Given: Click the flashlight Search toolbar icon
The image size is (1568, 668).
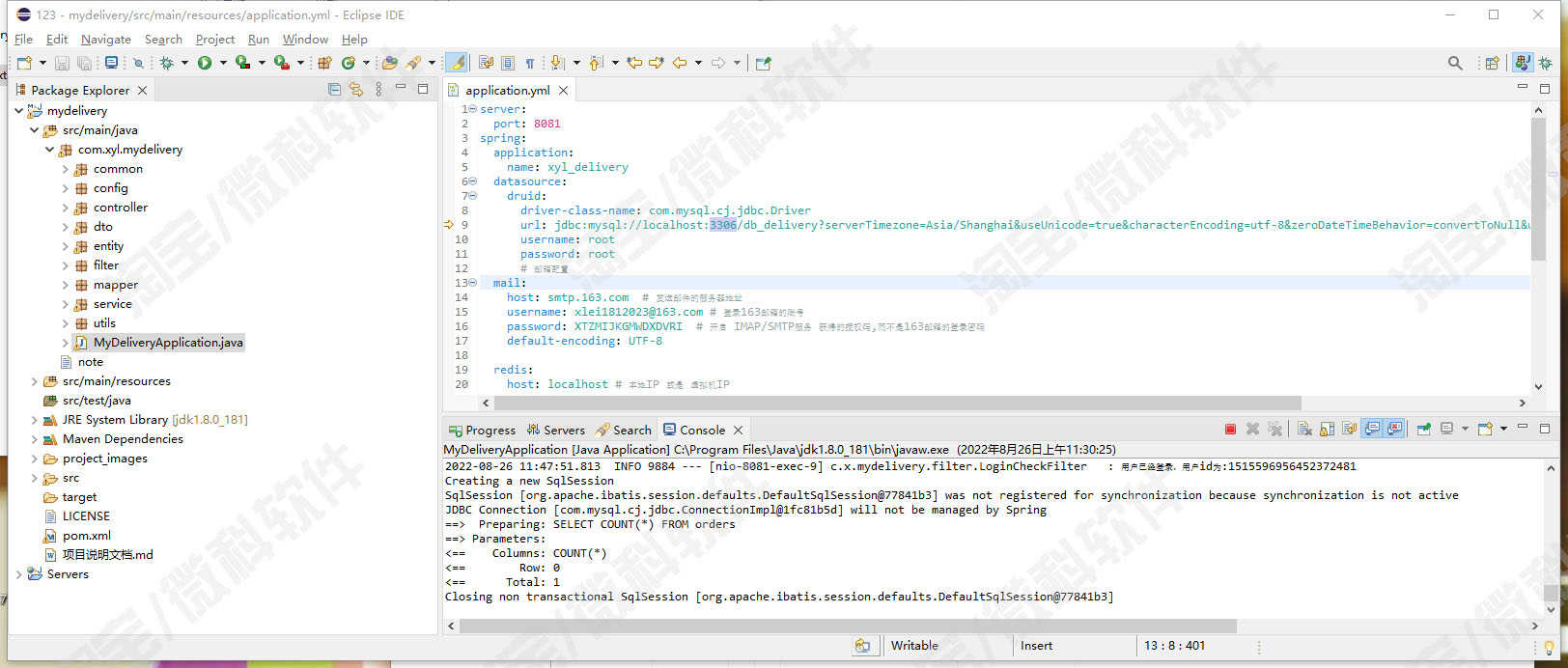Looking at the screenshot, I should tap(414, 63).
